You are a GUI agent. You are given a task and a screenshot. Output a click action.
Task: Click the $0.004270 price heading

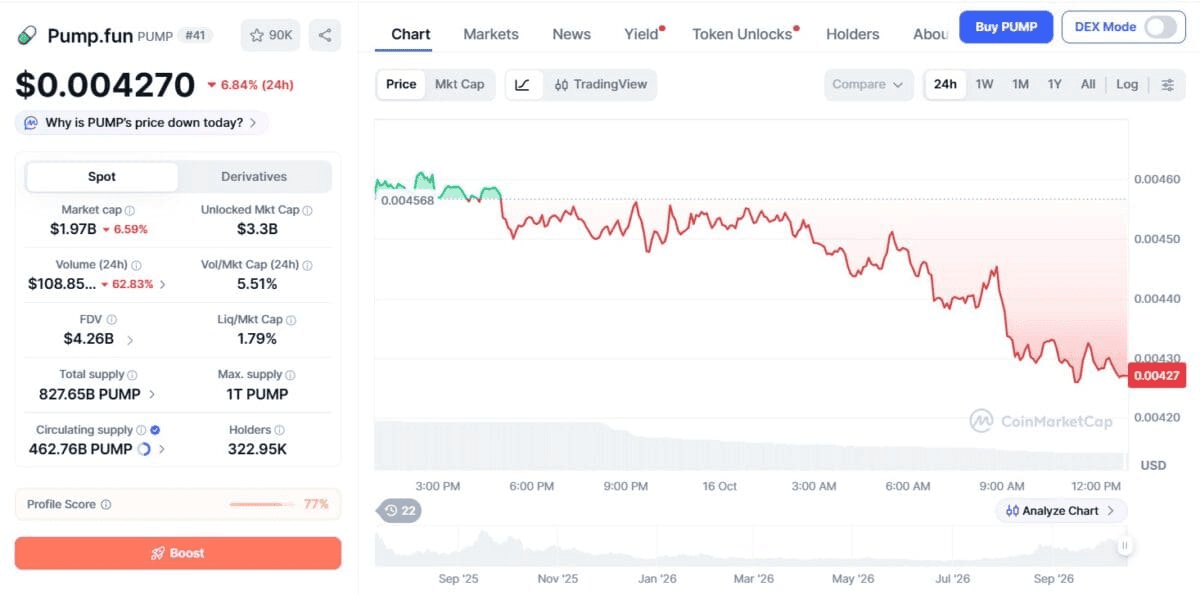(105, 85)
